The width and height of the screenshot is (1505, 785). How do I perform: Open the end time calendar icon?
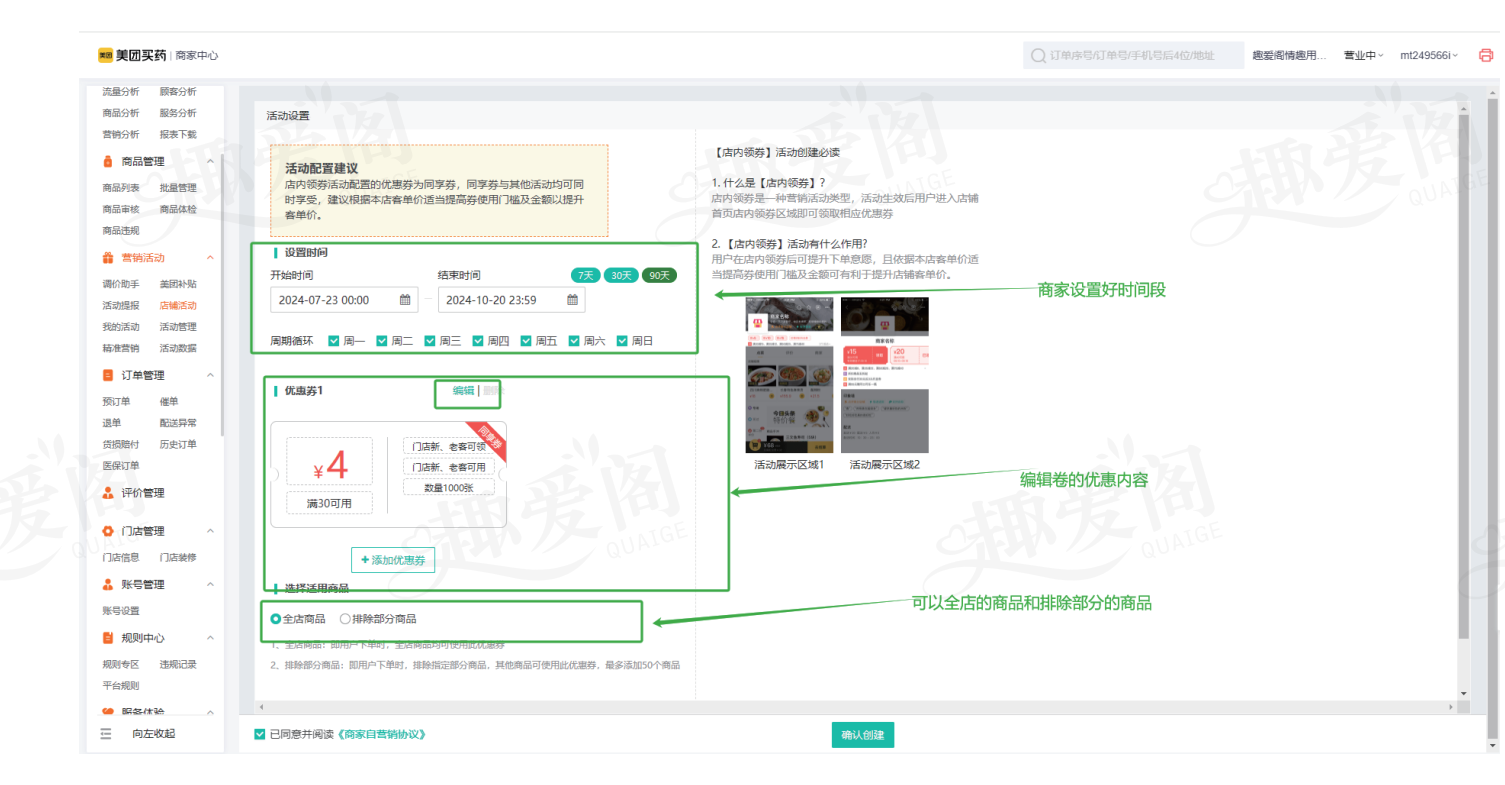pyautogui.click(x=572, y=300)
